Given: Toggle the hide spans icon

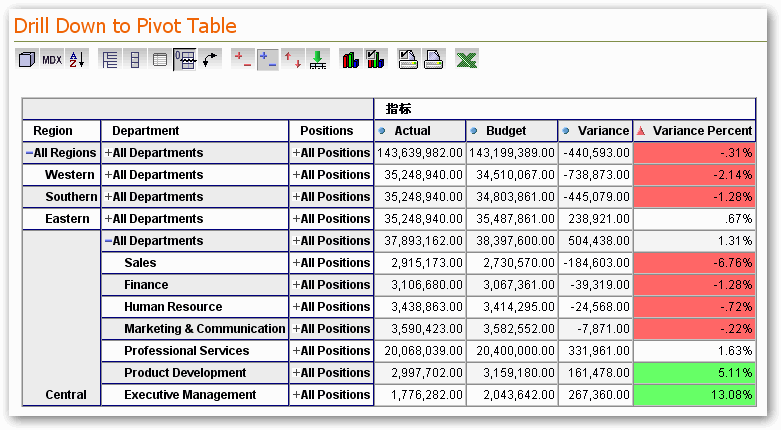Looking at the screenshot, I should click(134, 60).
